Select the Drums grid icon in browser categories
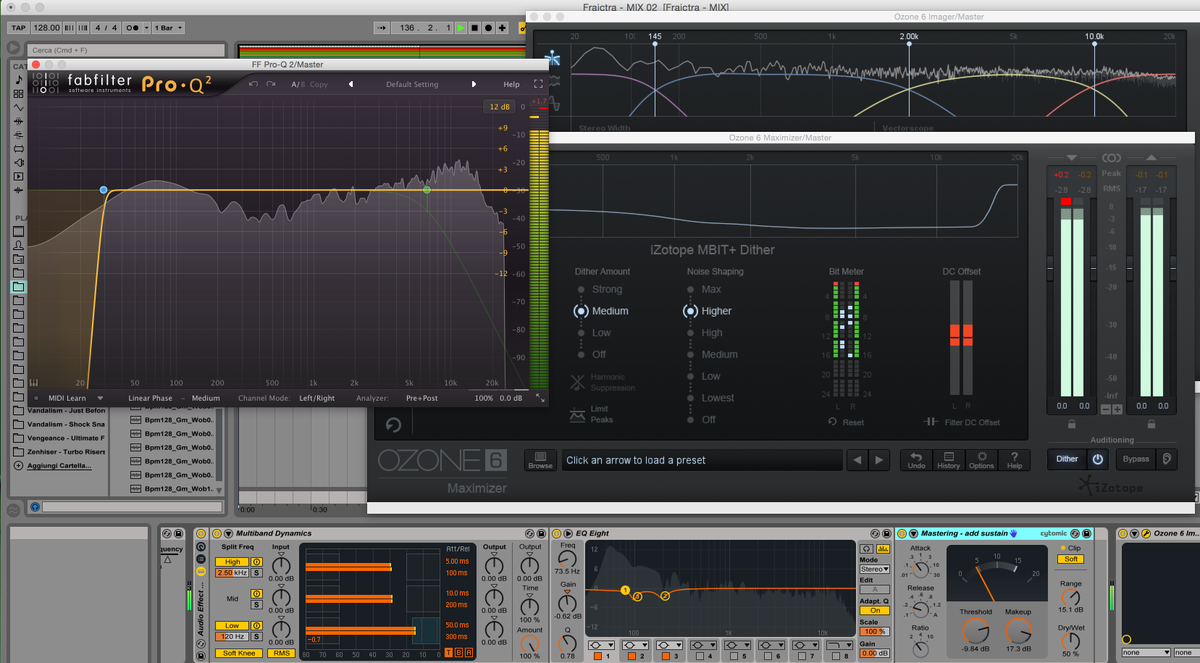Image resolution: width=1200 pixels, height=663 pixels. [19, 93]
